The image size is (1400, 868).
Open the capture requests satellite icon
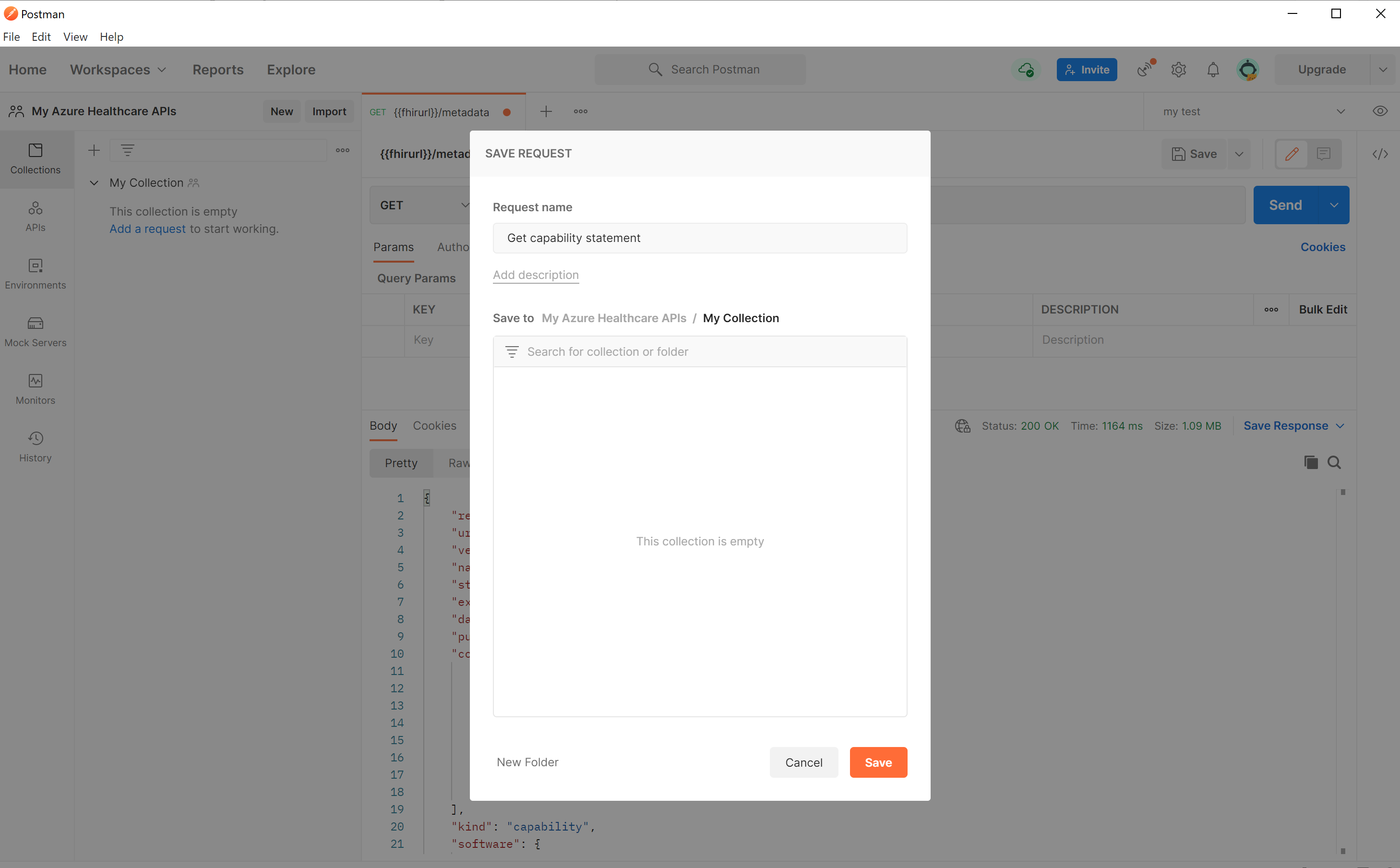1145,70
